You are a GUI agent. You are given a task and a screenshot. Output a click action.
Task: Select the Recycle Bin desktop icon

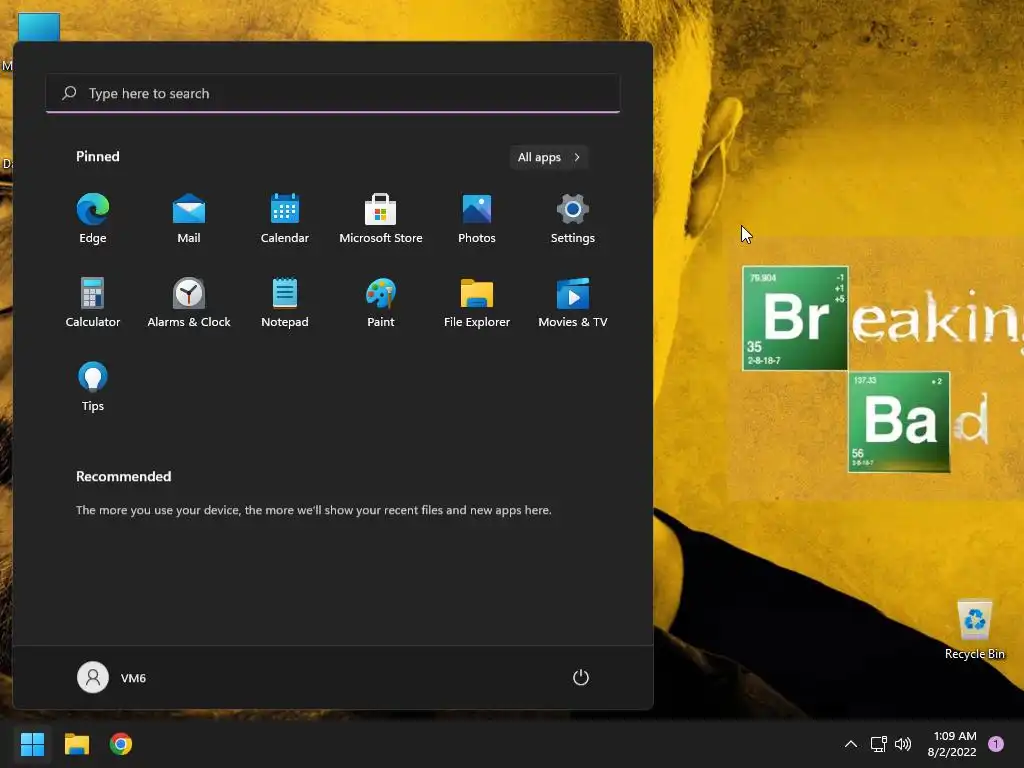click(974, 629)
